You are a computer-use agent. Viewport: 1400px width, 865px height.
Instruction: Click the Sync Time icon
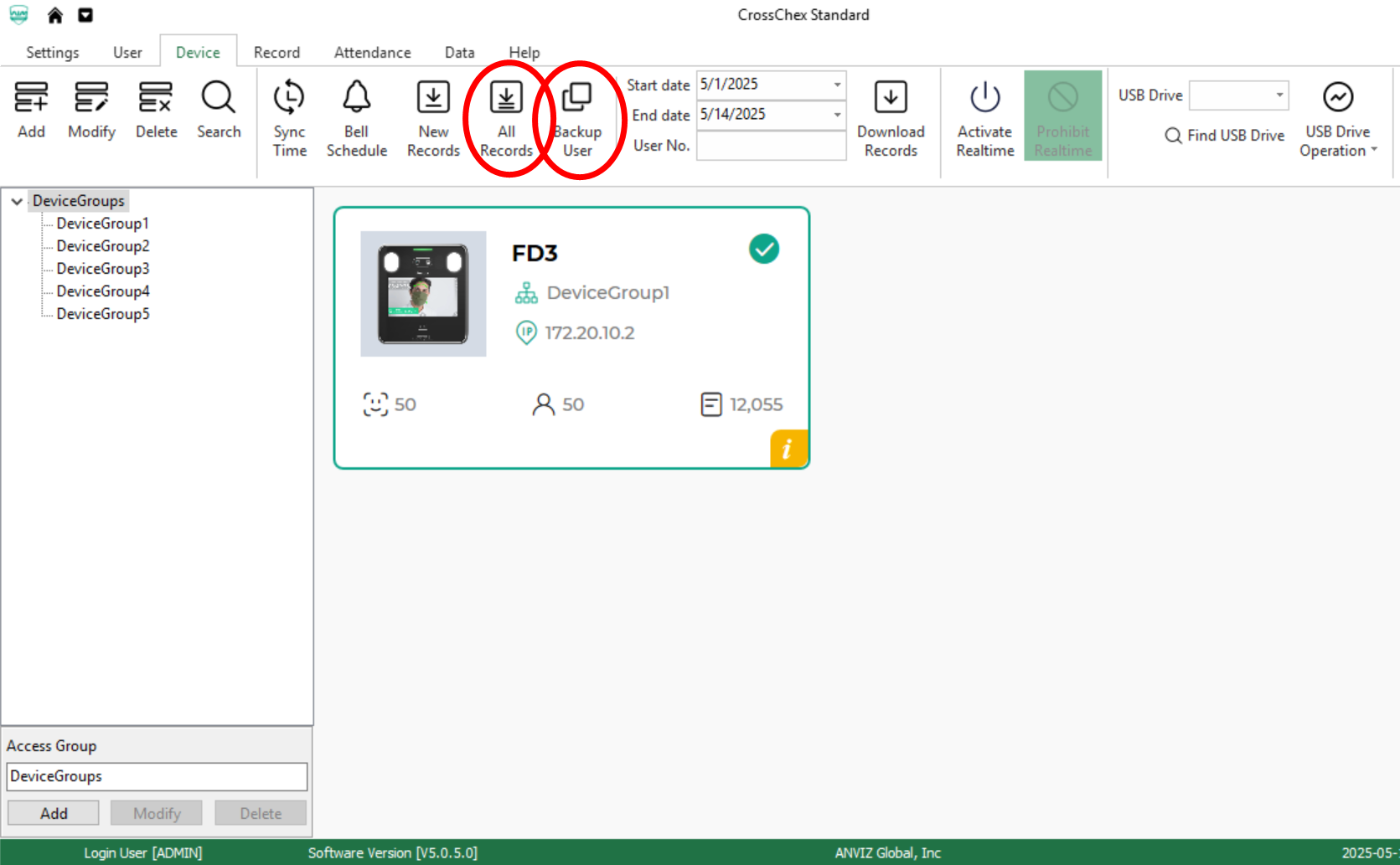click(x=289, y=97)
